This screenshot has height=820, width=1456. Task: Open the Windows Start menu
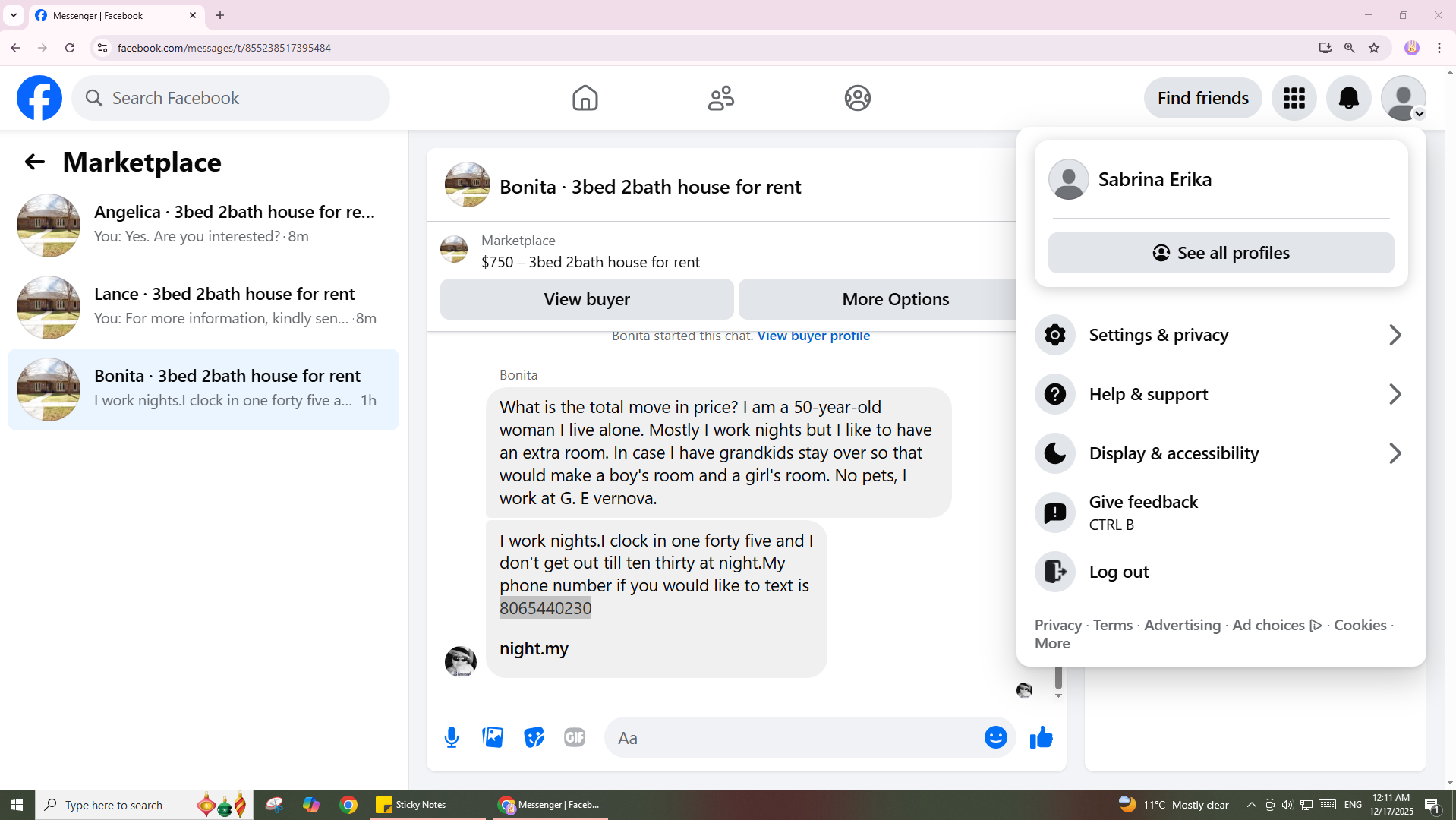click(17, 805)
